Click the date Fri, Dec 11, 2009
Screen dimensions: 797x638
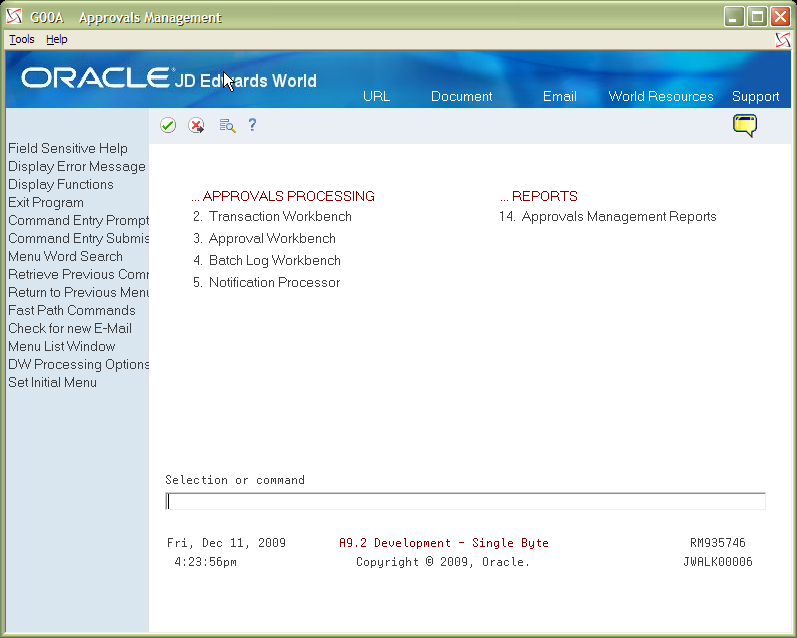pyautogui.click(x=226, y=543)
